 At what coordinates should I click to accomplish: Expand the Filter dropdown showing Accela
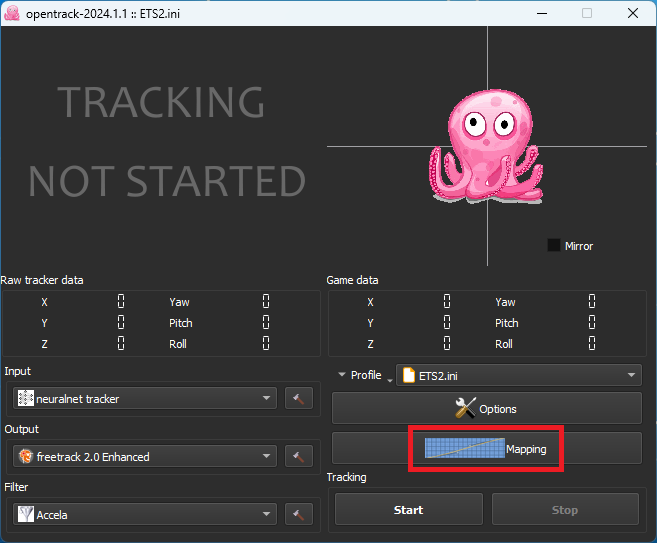click(145, 514)
